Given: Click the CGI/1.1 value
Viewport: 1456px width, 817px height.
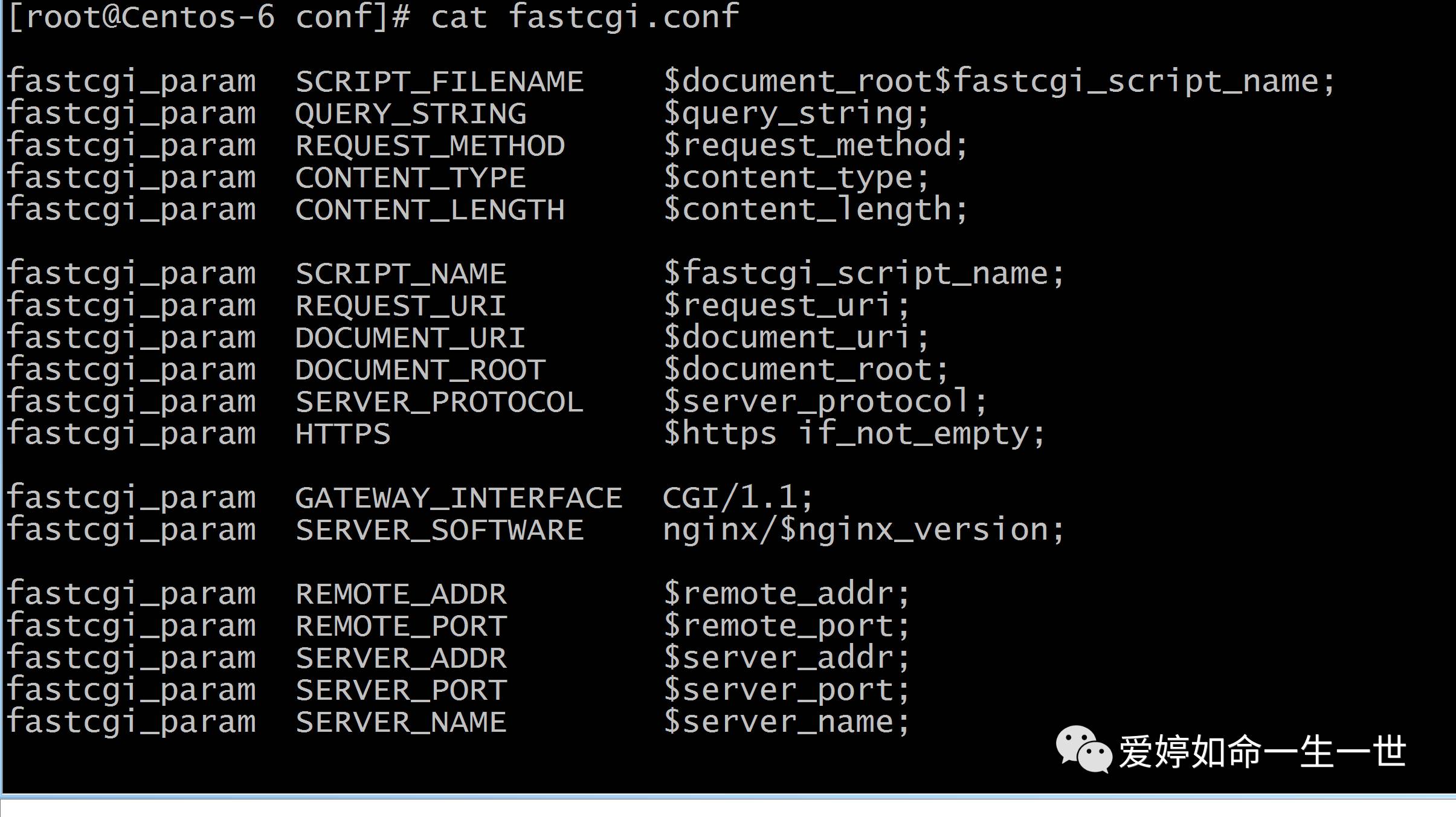Looking at the screenshot, I should [738, 498].
